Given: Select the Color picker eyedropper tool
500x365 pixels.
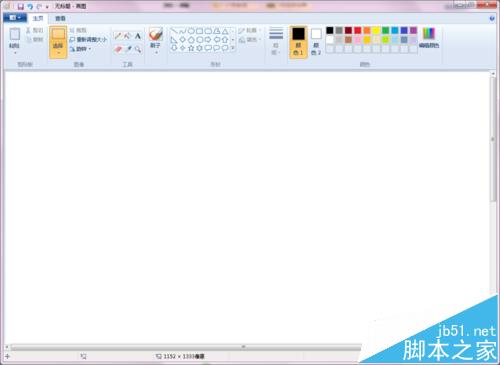Looking at the screenshot, I should tap(127, 49).
